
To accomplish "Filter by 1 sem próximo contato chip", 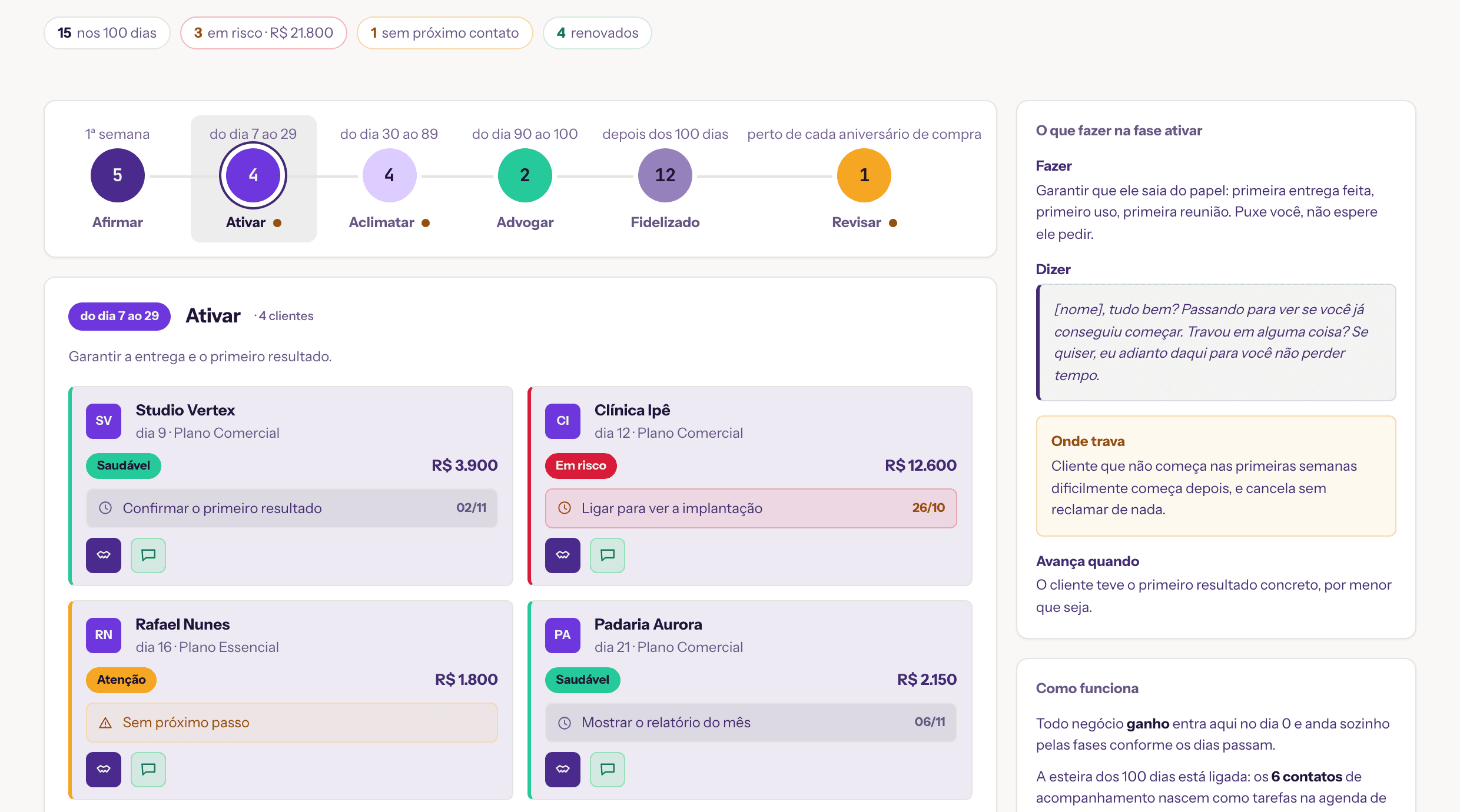I will coord(445,33).
